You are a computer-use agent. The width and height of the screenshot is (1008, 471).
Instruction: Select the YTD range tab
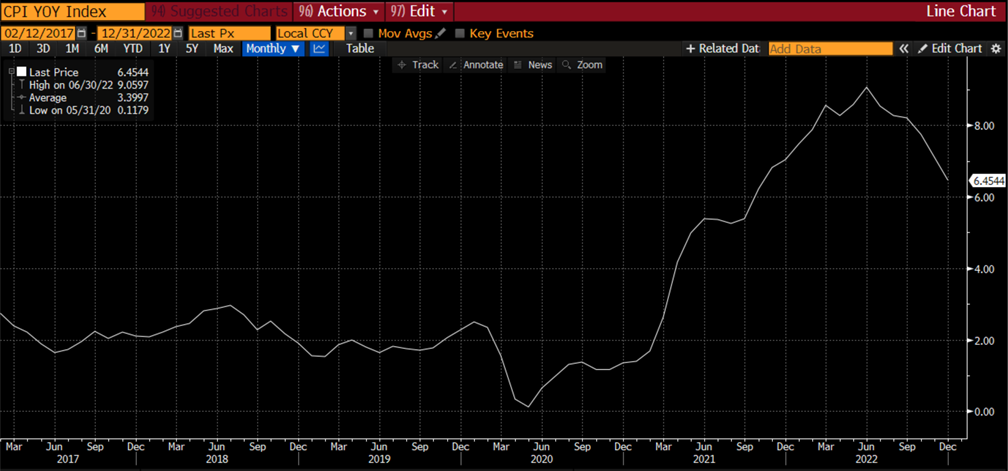[133, 48]
